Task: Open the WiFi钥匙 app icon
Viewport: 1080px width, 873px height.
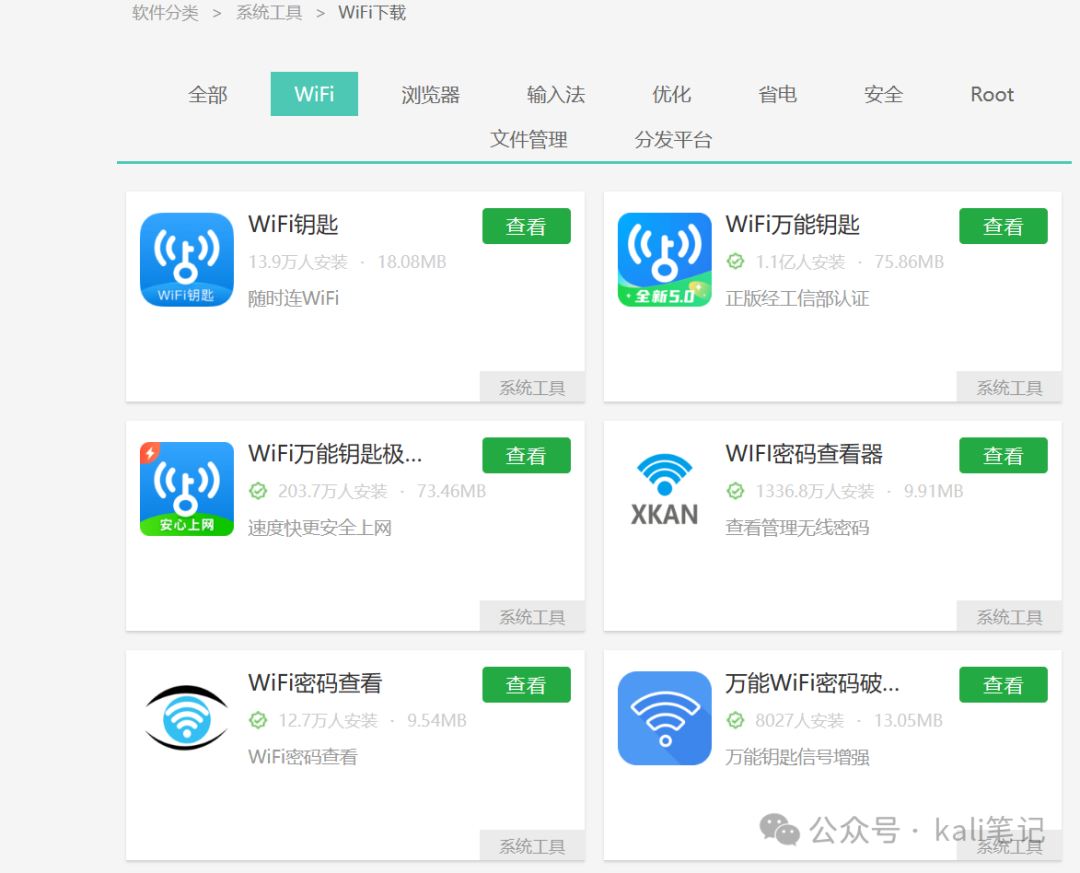Action: (187, 259)
